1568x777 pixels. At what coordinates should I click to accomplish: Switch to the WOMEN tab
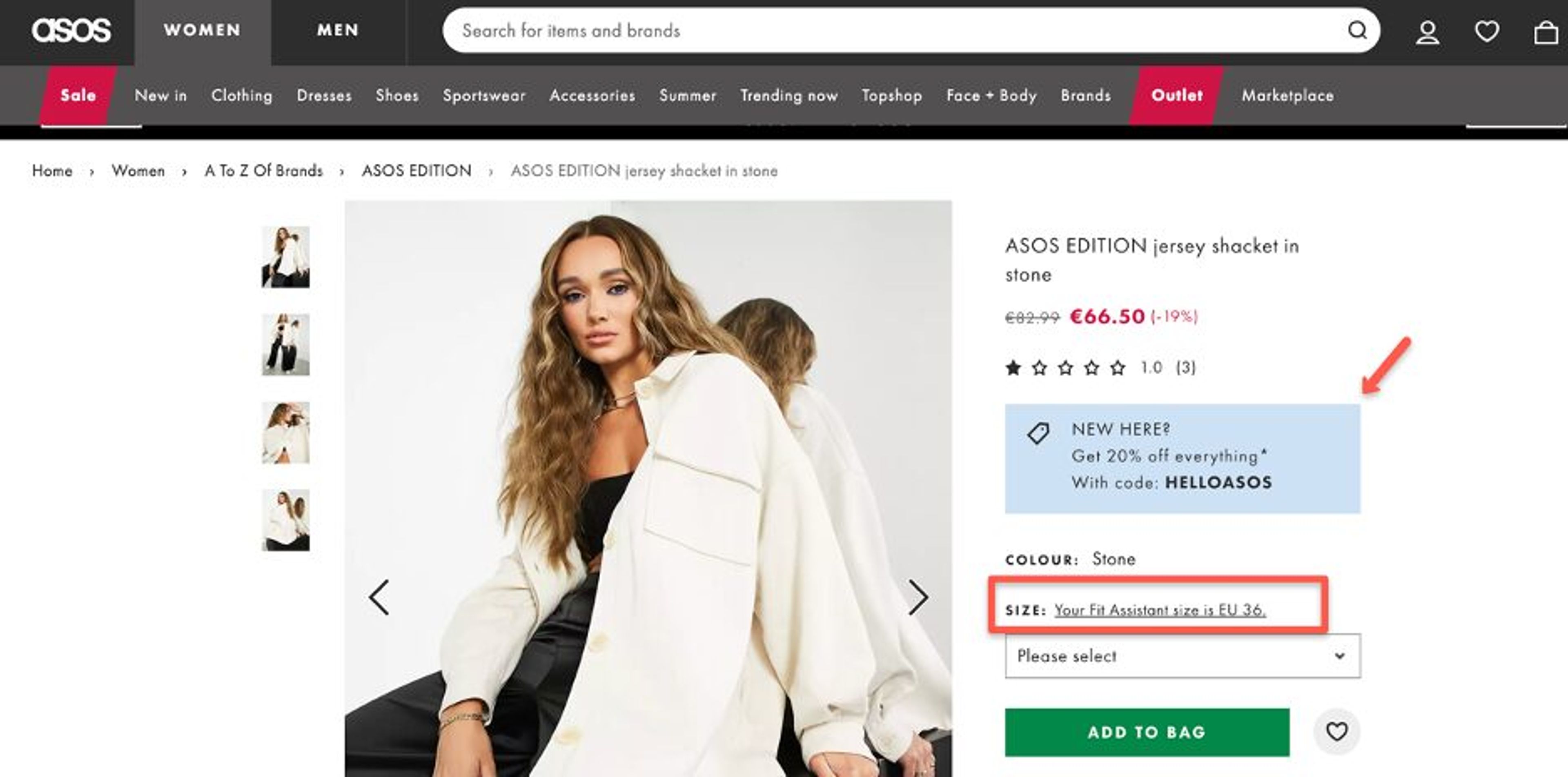click(x=203, y=30)
